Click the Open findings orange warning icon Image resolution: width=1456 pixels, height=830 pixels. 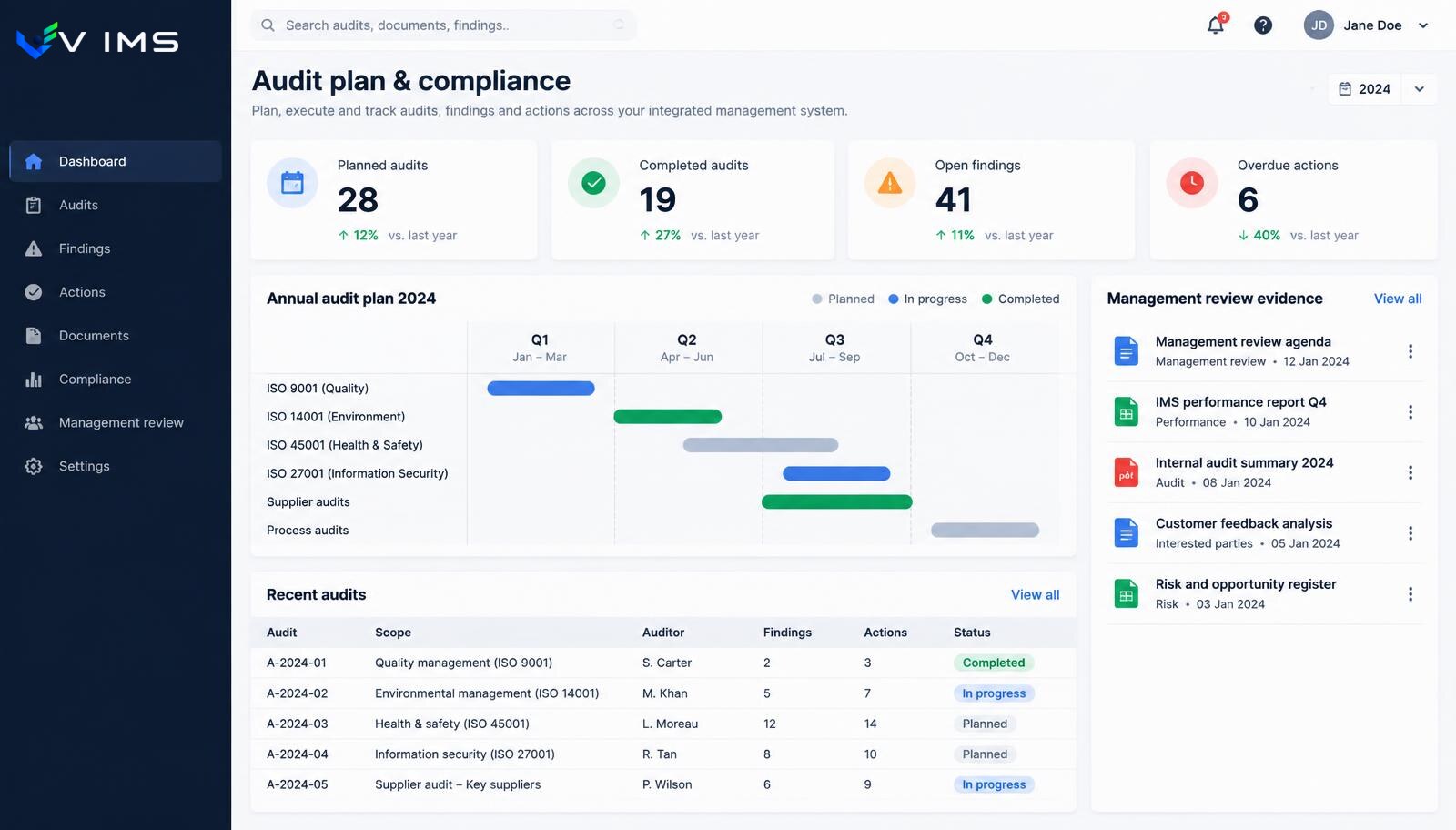(x=890, y=183)
